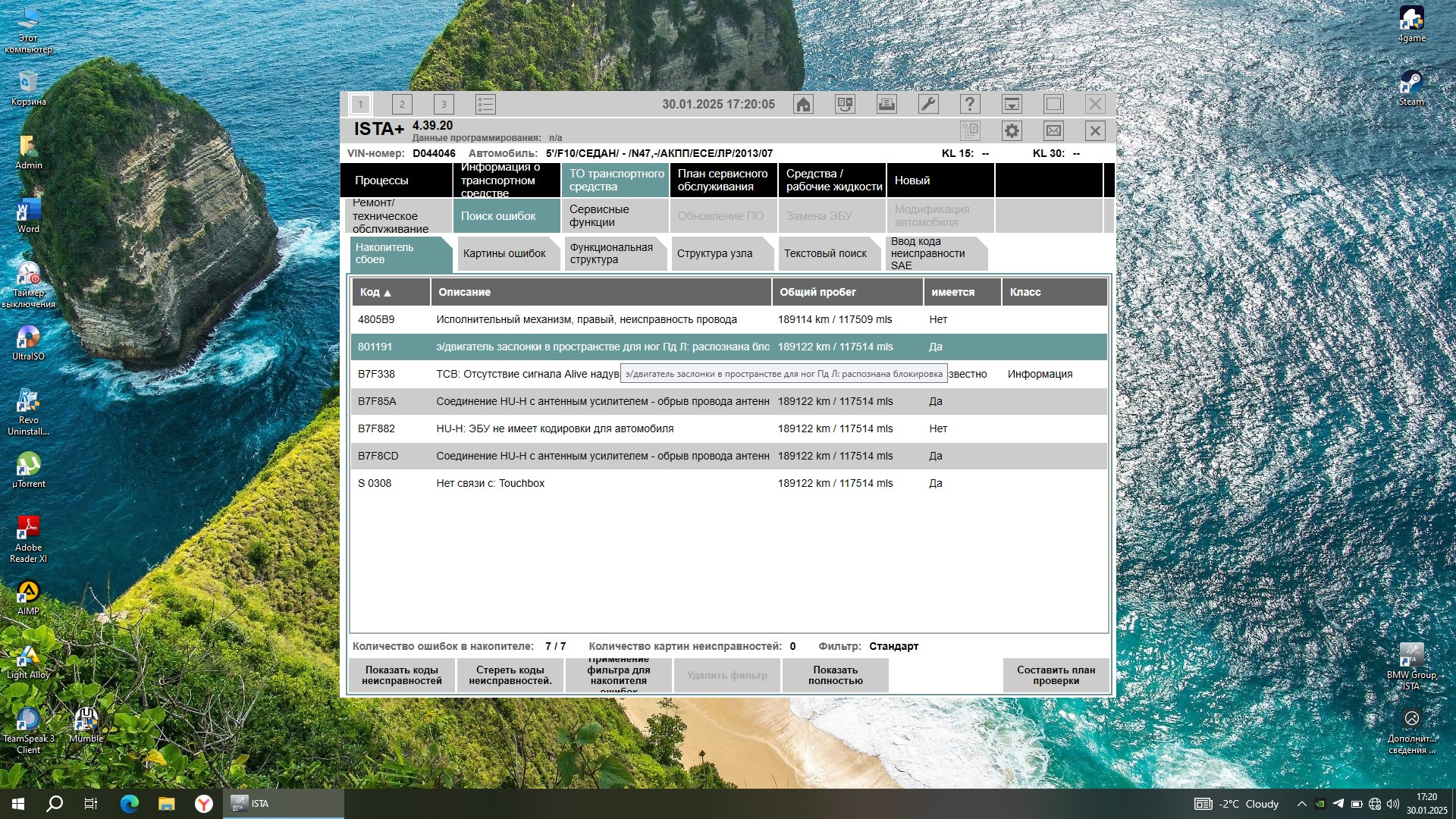1456x819 pixels.
Task: Switch to Картины ошибок tab
Action: click(509, 254)
